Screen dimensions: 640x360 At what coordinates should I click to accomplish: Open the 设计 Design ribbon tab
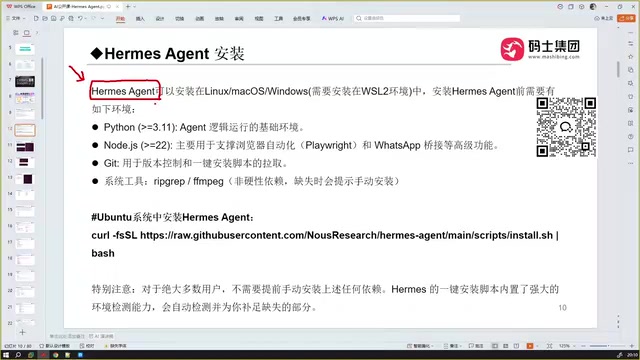(x=160, y=18)
